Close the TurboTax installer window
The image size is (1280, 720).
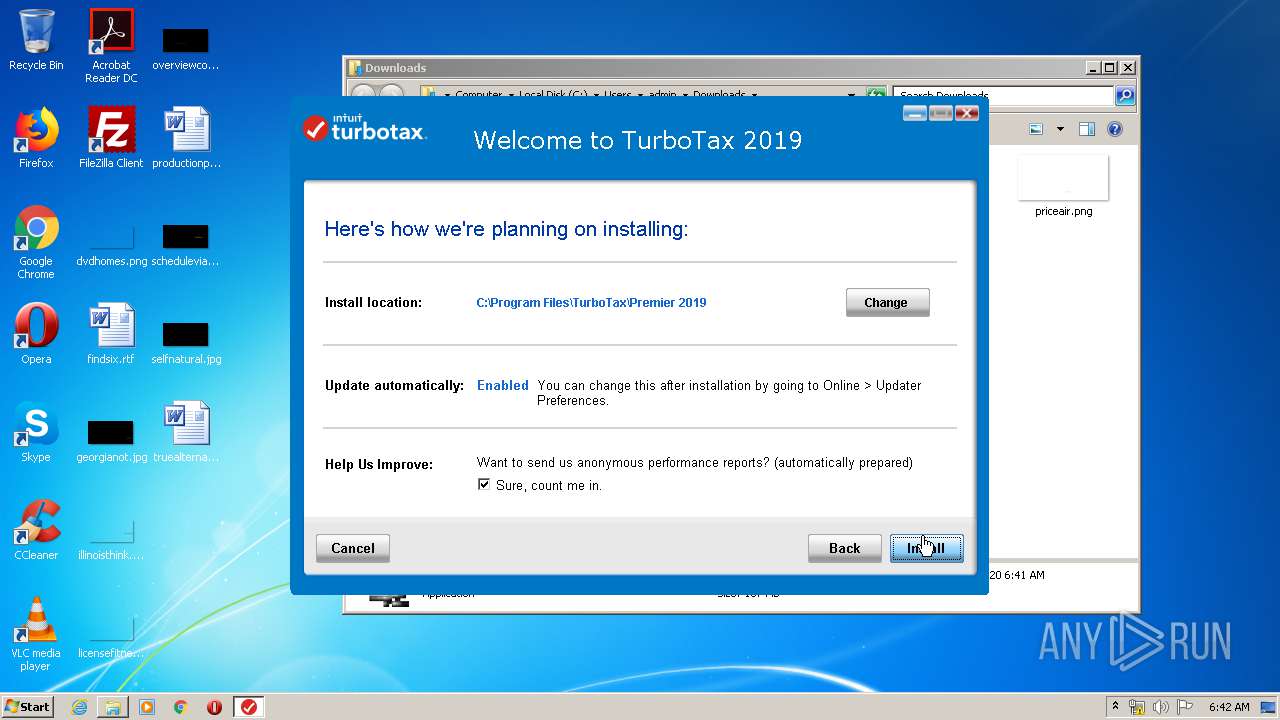(966, 113)
